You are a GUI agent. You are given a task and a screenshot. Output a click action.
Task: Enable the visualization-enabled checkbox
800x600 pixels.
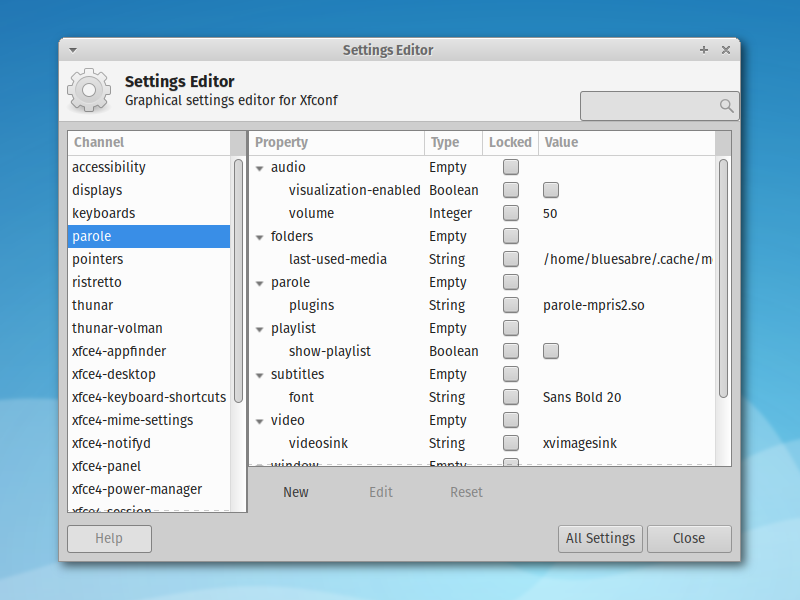[x=550, y=190]
